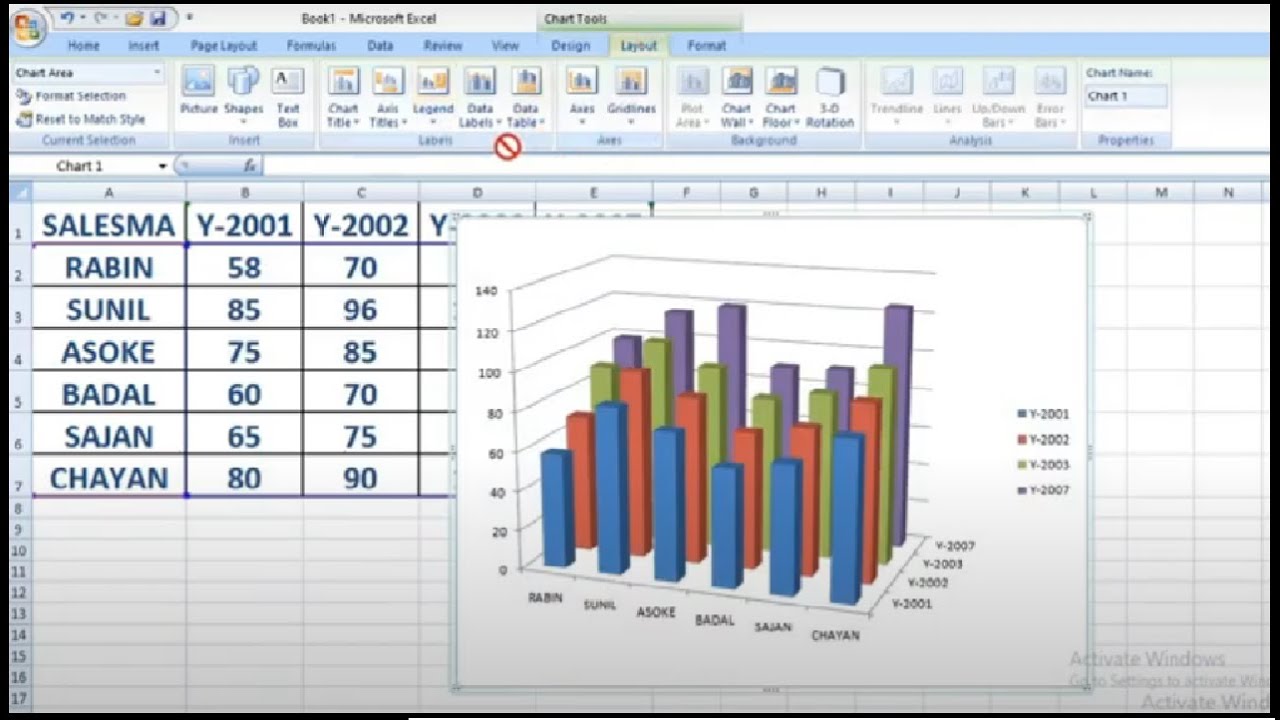The image size is (1280, 720).
Task: Click the Y-2002 header cell
Action: [x=361, y=226]
